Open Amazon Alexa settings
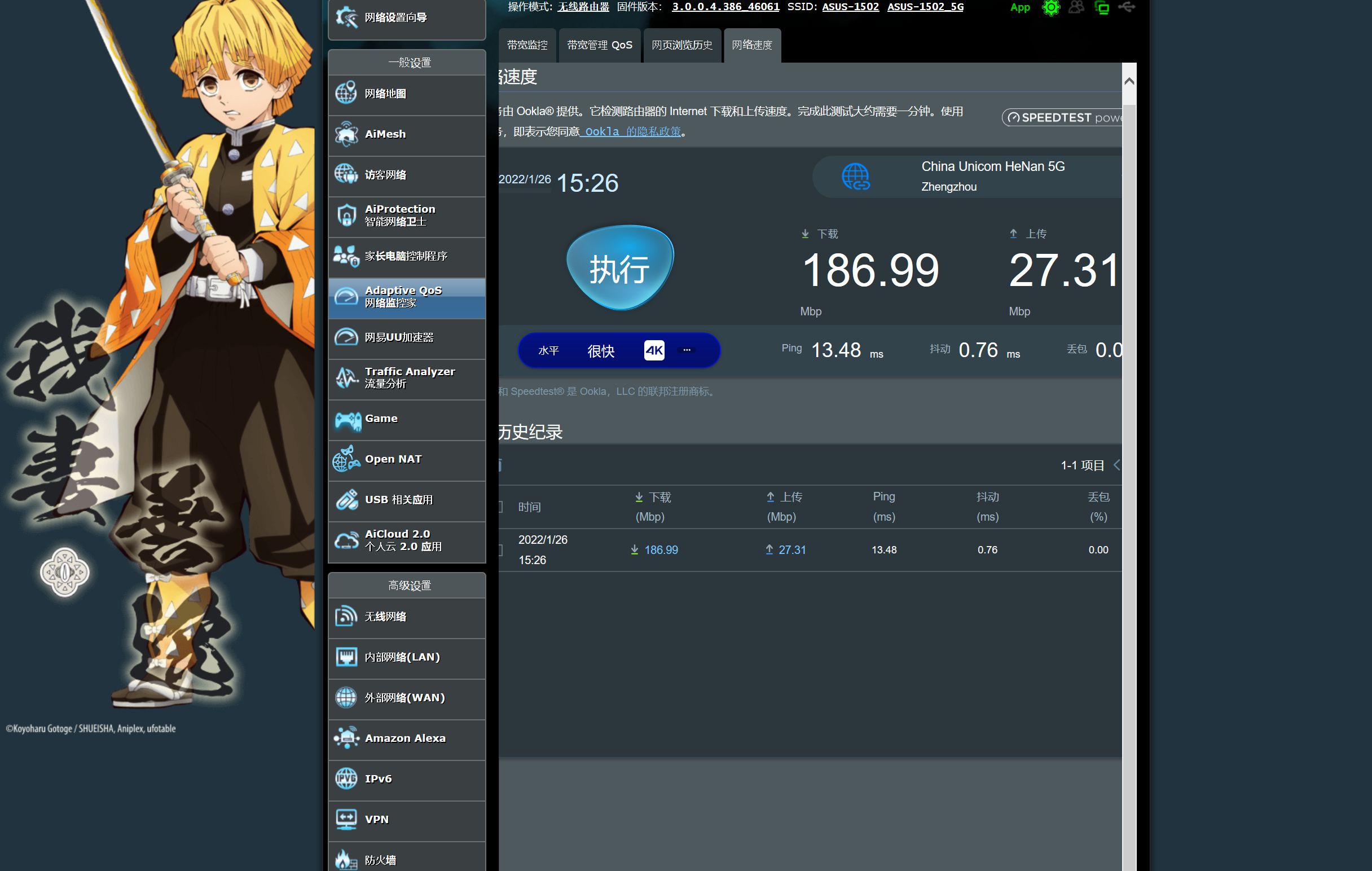This screenshot has height=871, width=1372. 406,738
